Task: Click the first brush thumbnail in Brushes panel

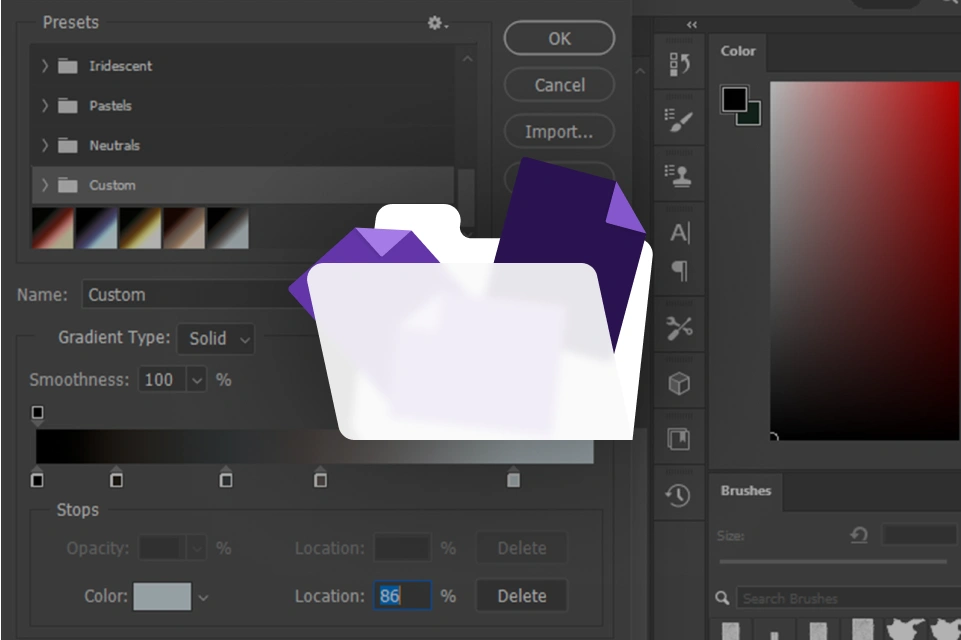Action: coord(731,630)
